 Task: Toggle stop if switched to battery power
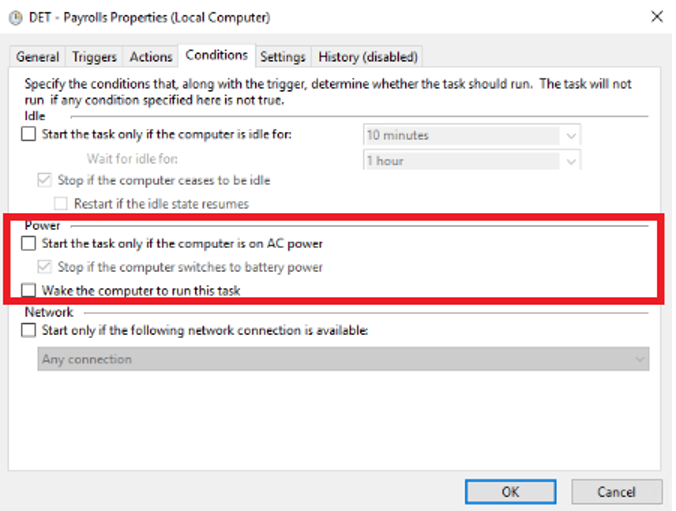point(45,267)
